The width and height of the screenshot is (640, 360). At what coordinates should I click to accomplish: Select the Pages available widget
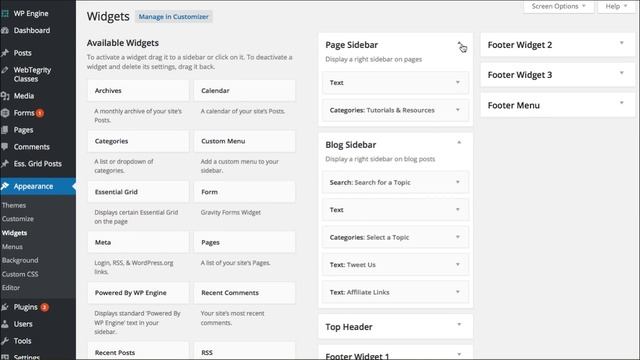click(x=244, y=242)
